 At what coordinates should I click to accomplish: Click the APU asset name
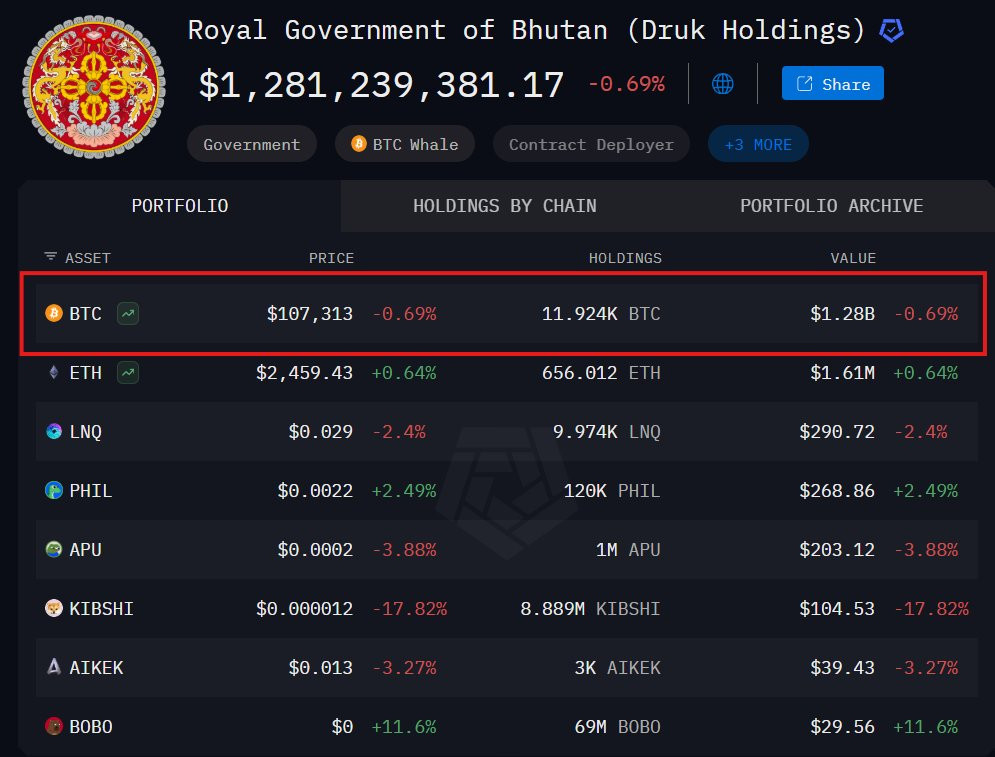click(86, 550)
